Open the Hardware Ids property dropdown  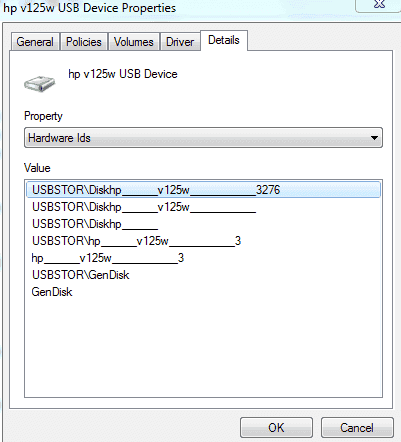tap(203, 138)
